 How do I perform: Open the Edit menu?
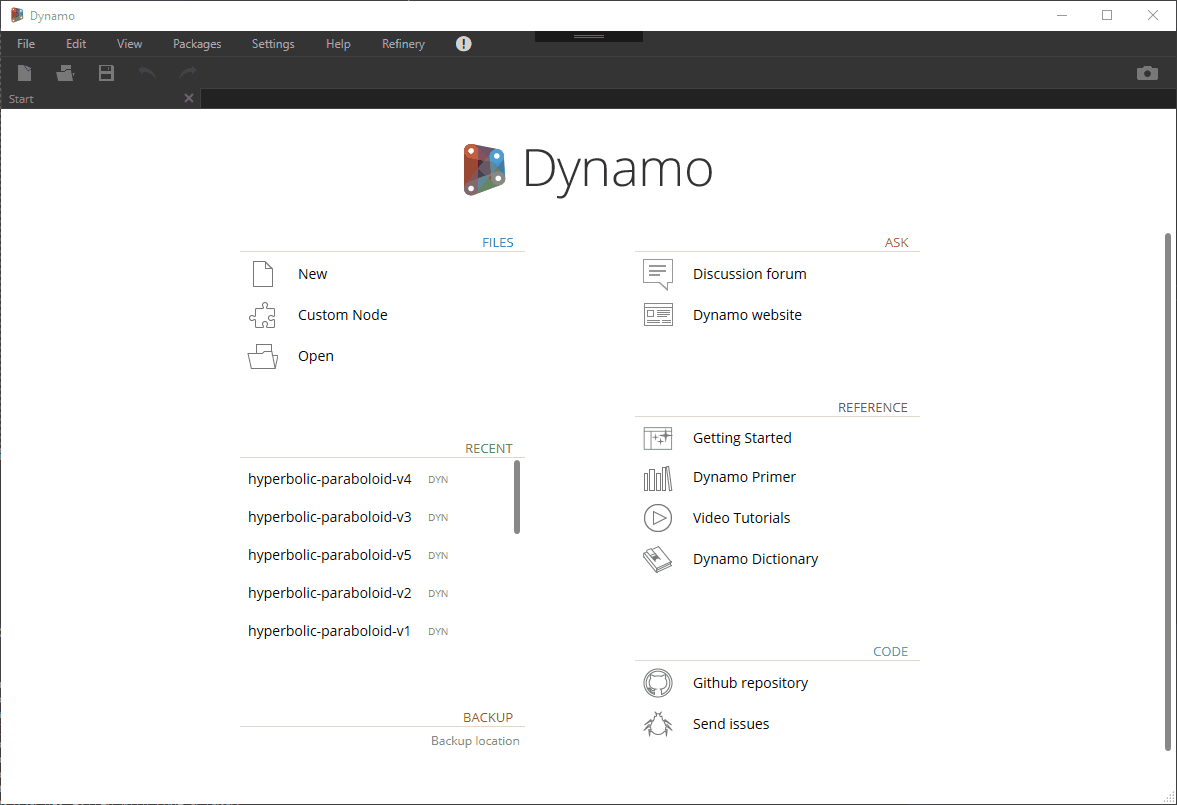76,44
